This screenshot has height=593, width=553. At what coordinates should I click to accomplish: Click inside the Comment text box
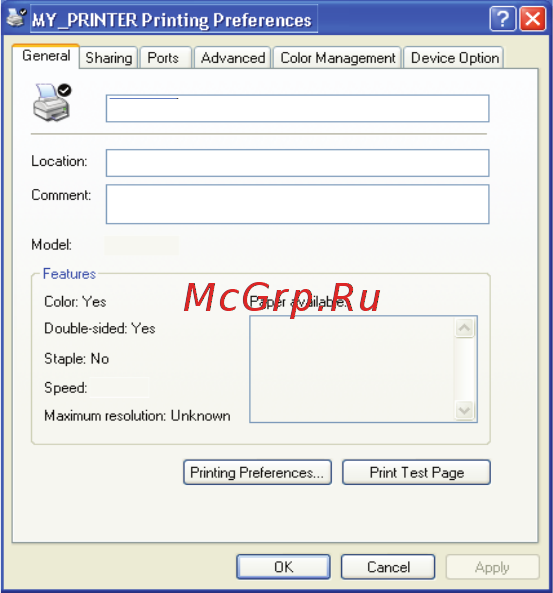coord(298,204)
